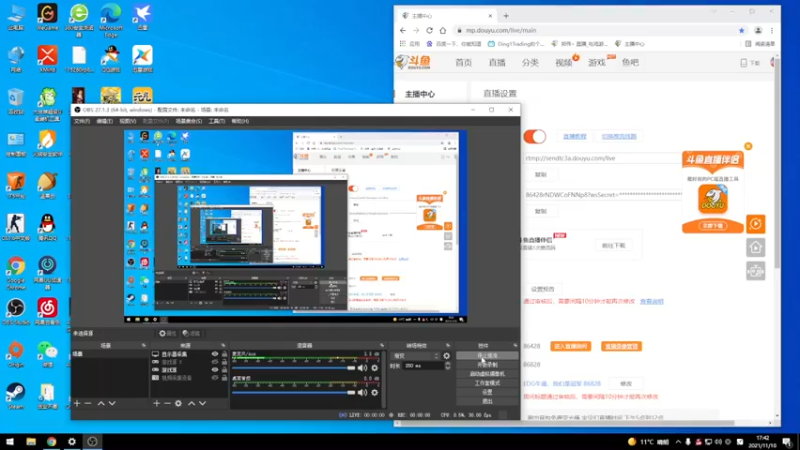Image resolution: width=800 pixels, height=450 pixels.
Task: Toggle visibility of video capture device source
Action: [215, 378]
